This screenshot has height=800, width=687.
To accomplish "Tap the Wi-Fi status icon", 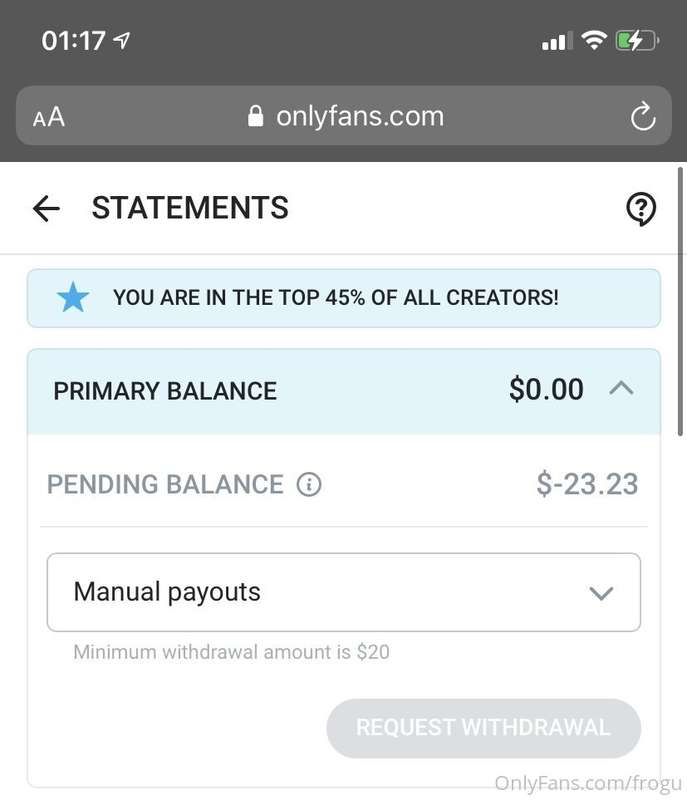I will click(x=594, y=40).
